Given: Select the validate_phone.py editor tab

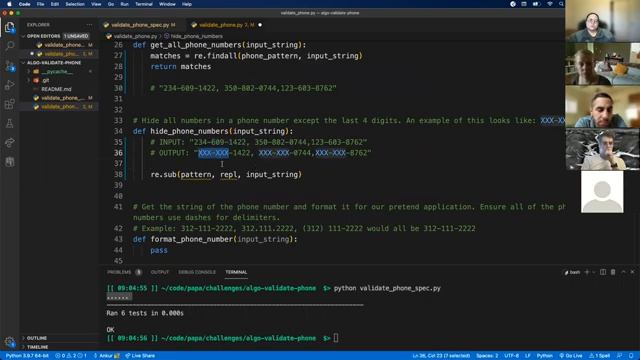Looking at the screenshot, I should coord(222,25).
